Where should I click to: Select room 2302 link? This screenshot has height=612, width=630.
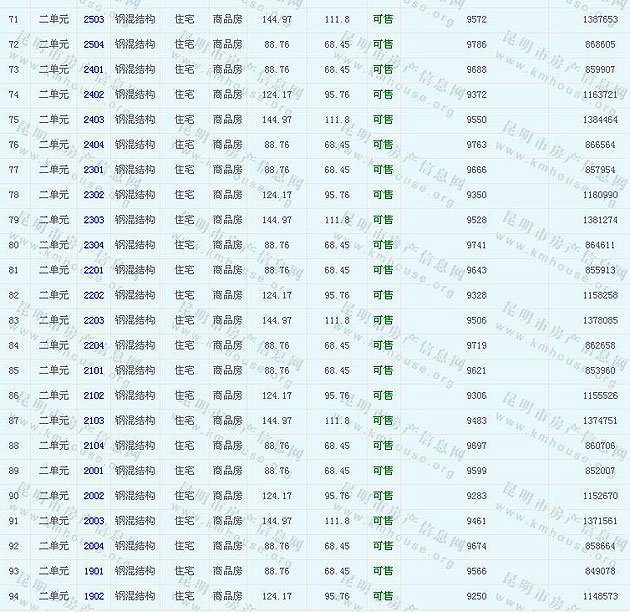[x=93, y=195]
